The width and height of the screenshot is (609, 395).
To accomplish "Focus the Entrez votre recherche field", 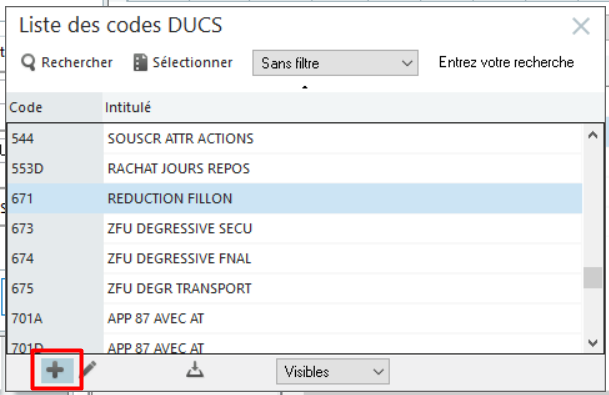I will coord(506,62).
